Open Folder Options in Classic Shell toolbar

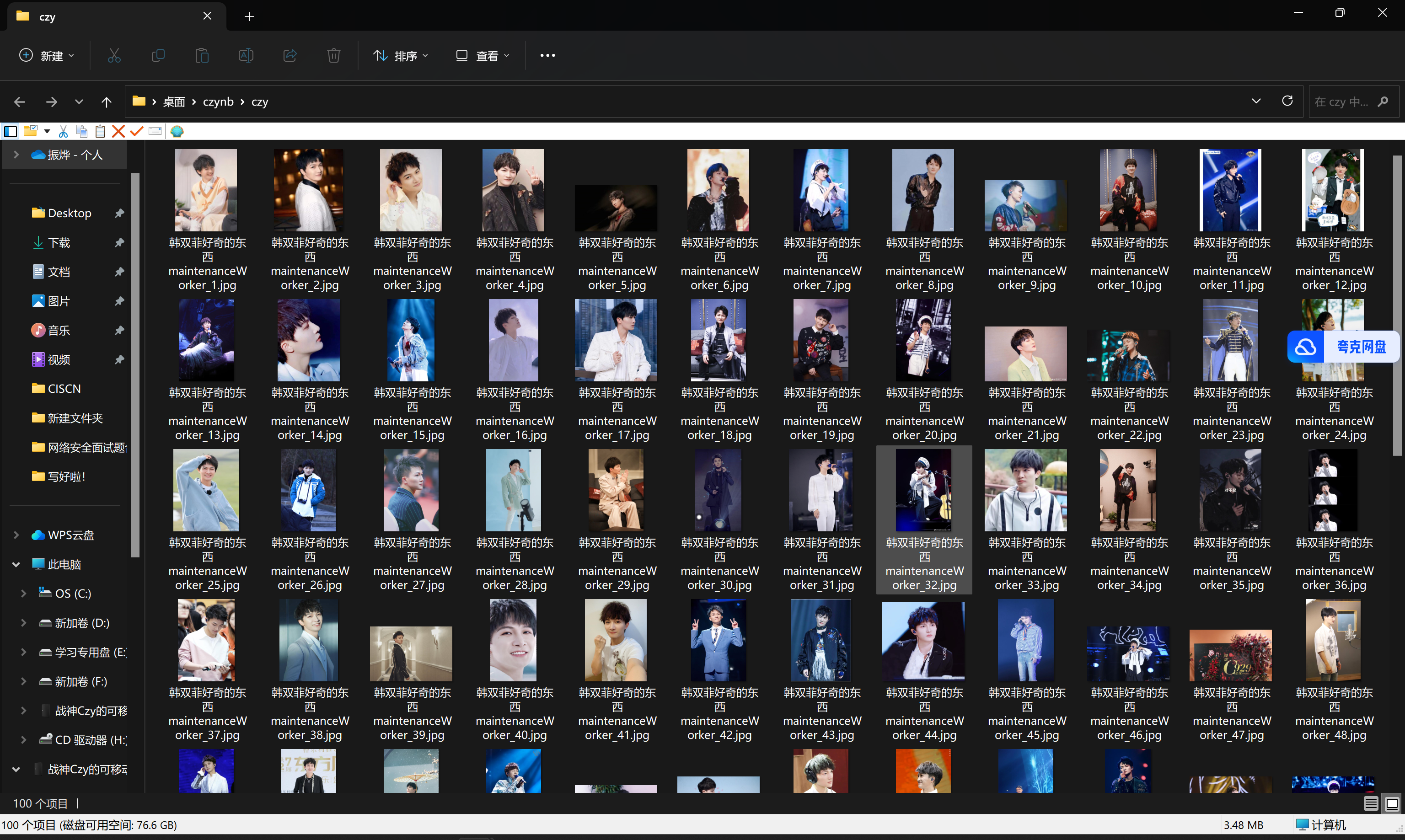click(31, 131)
